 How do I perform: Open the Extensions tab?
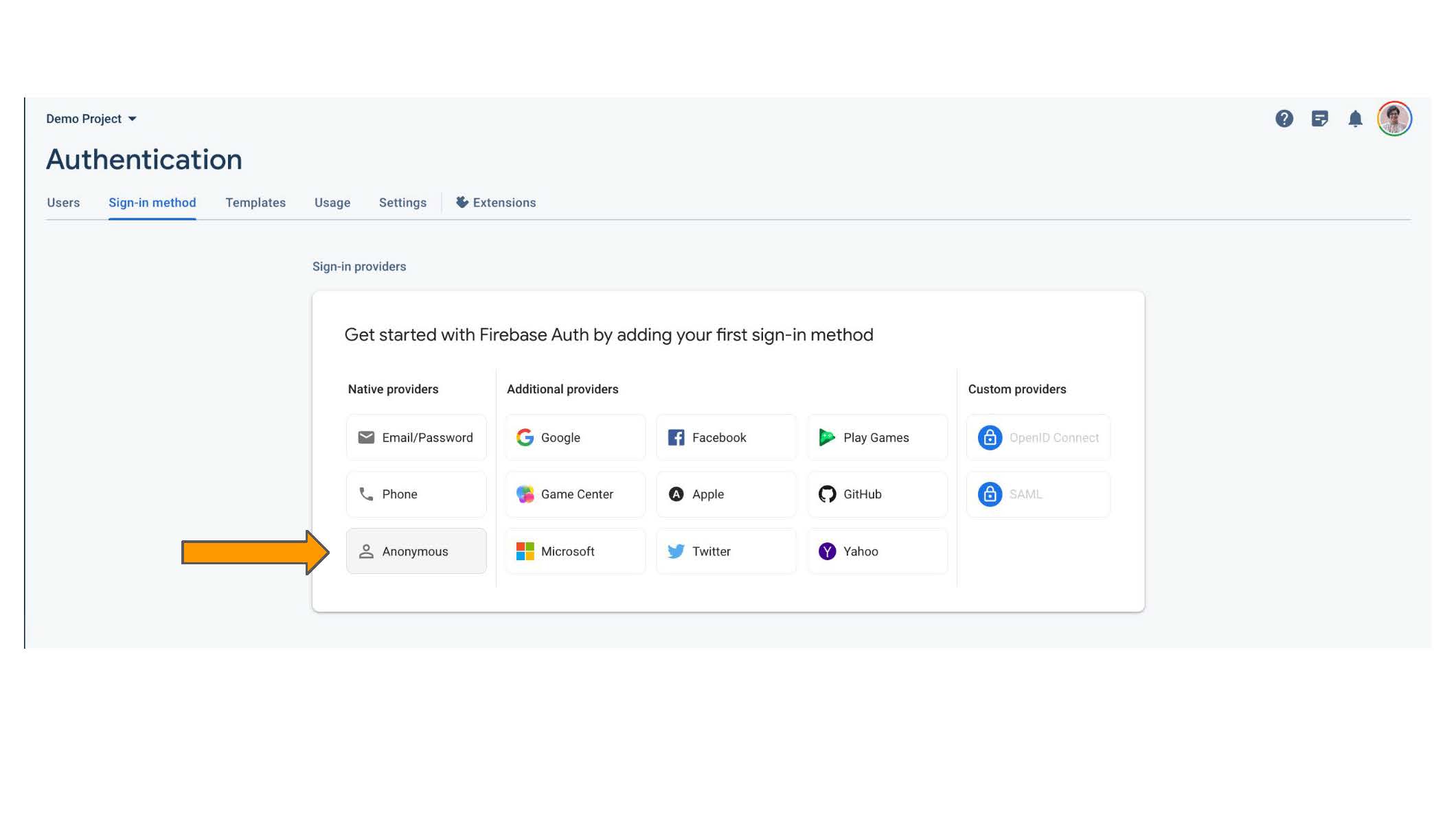click(x=496, y=203)
